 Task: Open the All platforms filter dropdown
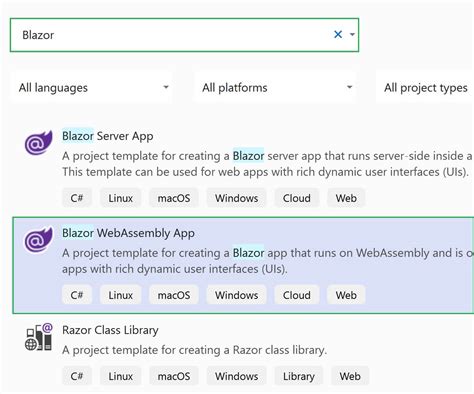tap(275, 88)
